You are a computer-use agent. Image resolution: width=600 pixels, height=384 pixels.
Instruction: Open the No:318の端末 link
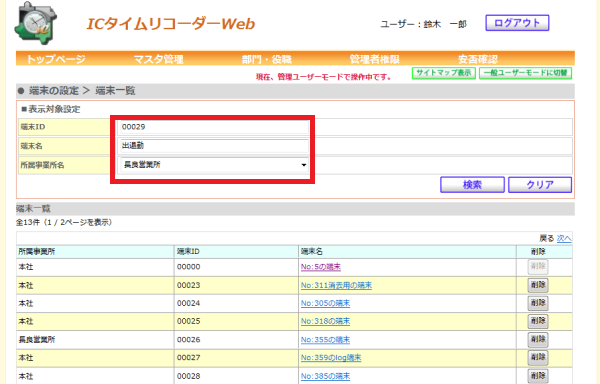(325, 321)
